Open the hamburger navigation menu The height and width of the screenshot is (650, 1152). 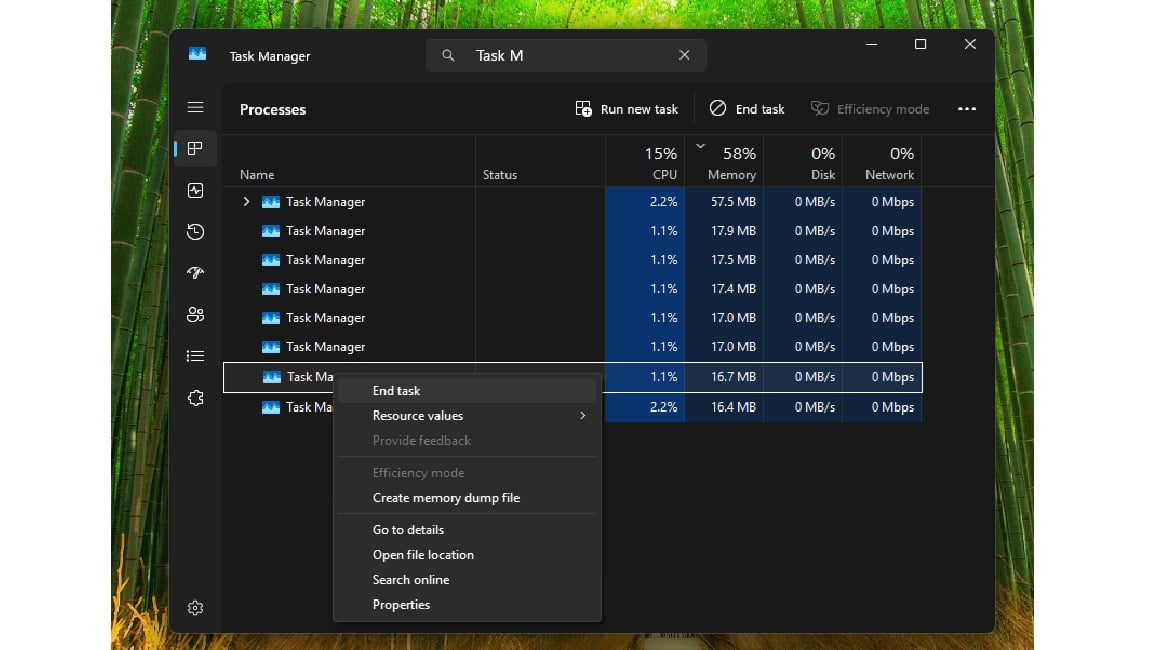click(196, 108)
